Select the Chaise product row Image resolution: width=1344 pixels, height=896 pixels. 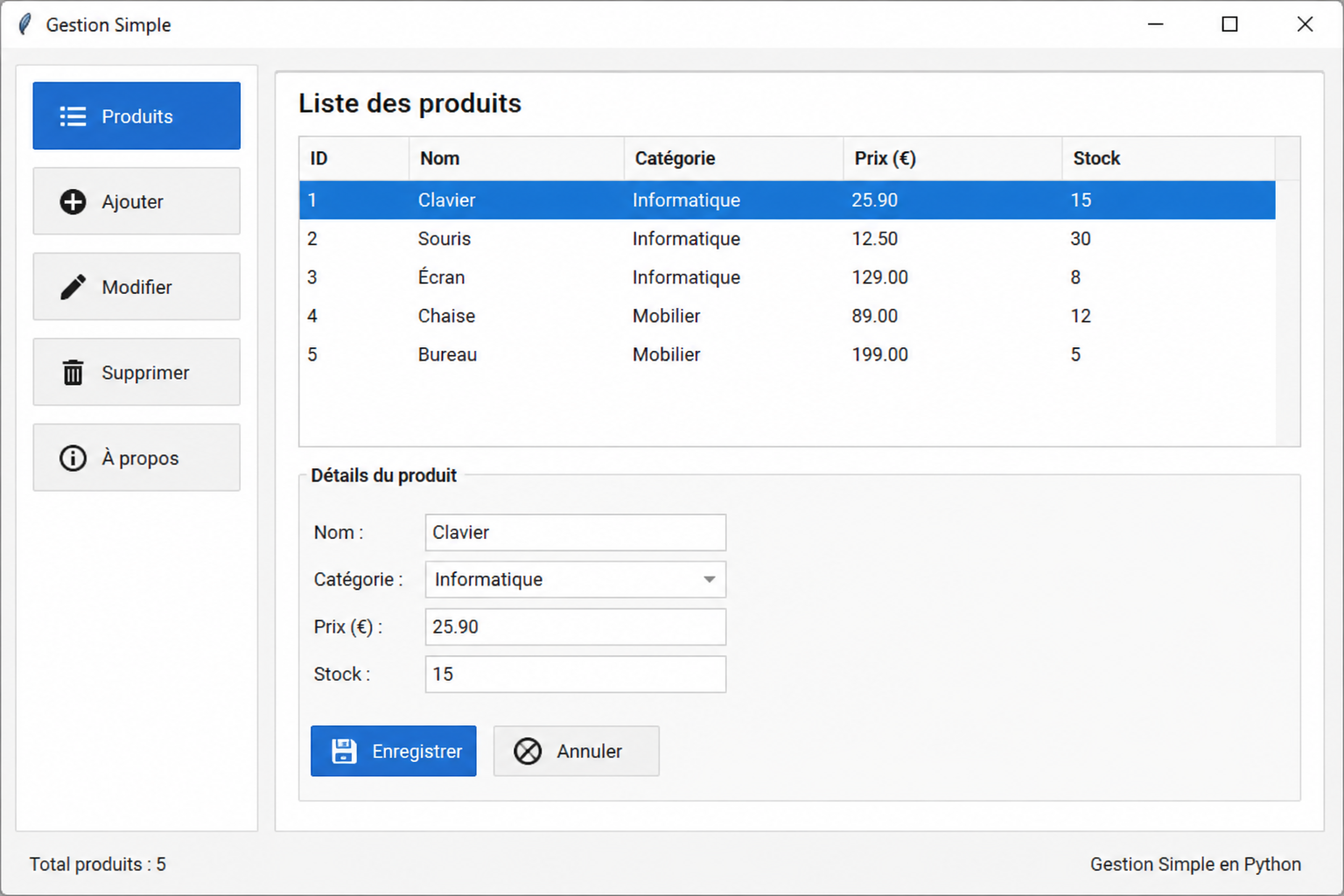[787, 316]
